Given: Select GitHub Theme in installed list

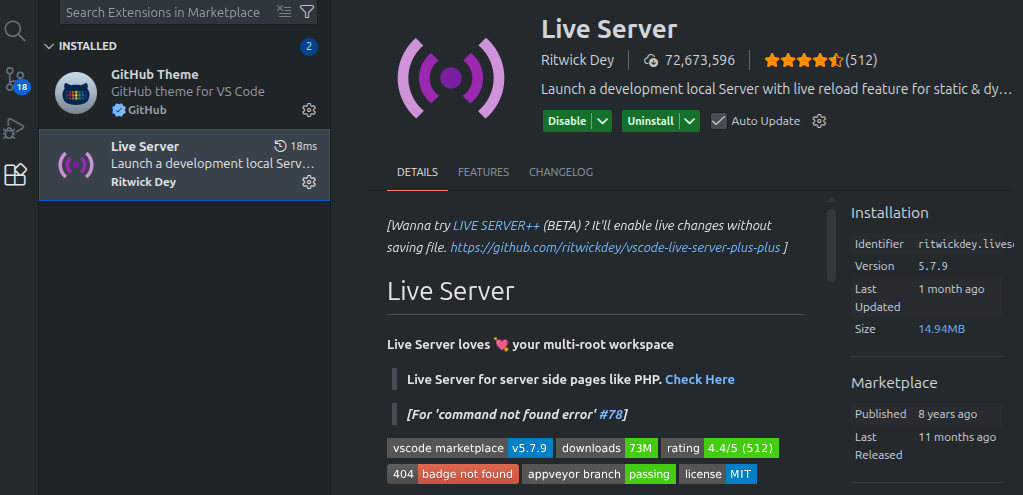Looking at the screenshot, I should pyautogui.click(x=185, y=93).
